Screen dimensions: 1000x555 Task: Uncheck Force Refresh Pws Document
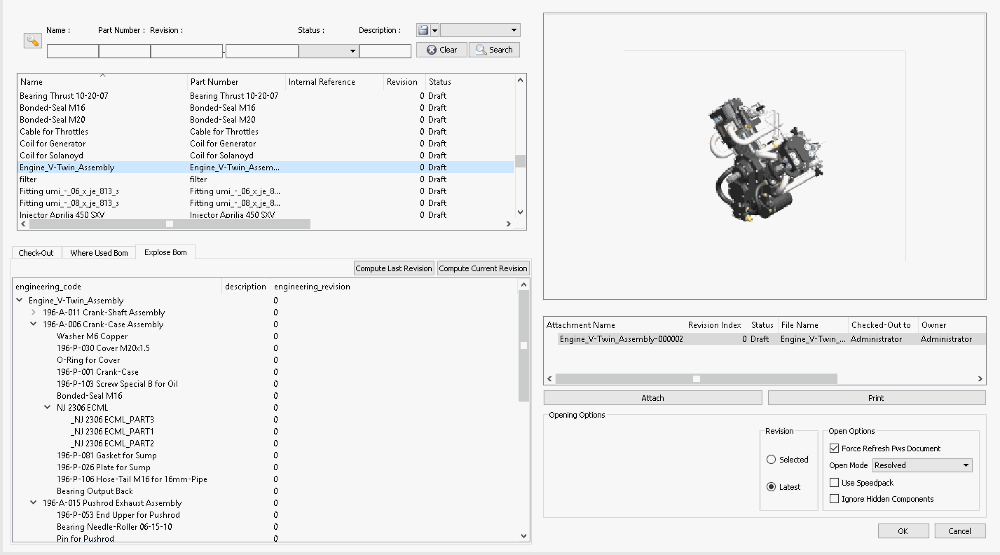coord(835,448)
